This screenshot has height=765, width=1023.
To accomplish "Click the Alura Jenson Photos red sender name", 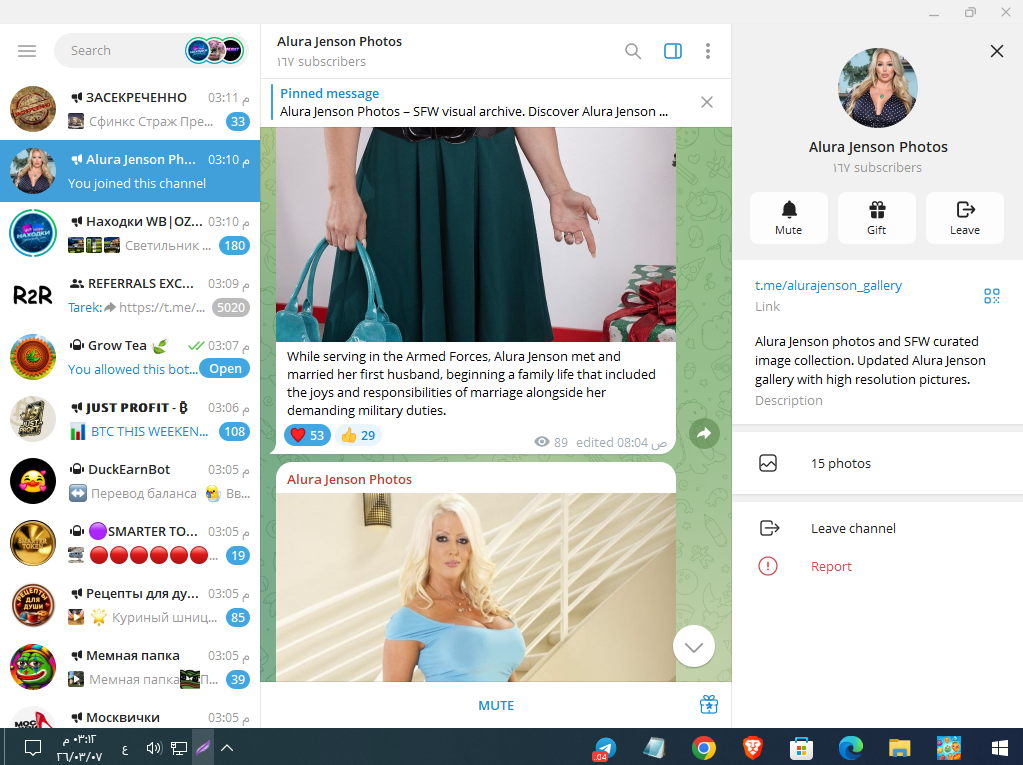I will [x=349, y=479].
